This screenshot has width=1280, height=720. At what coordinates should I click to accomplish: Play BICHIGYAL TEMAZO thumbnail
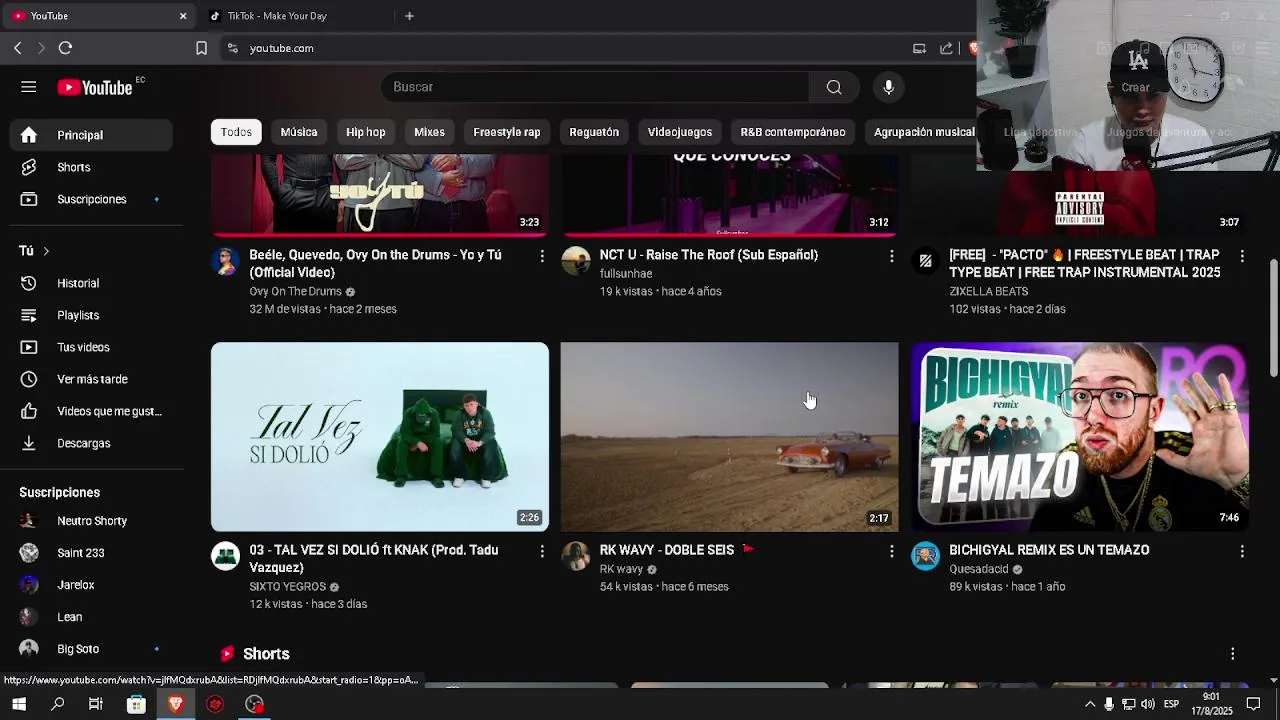1080,437
